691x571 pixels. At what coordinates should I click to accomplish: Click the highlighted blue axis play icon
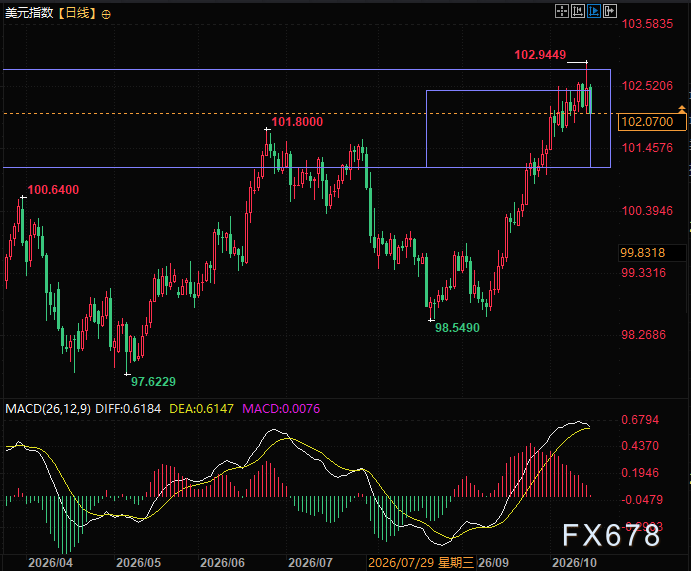(x=594, y=11)
